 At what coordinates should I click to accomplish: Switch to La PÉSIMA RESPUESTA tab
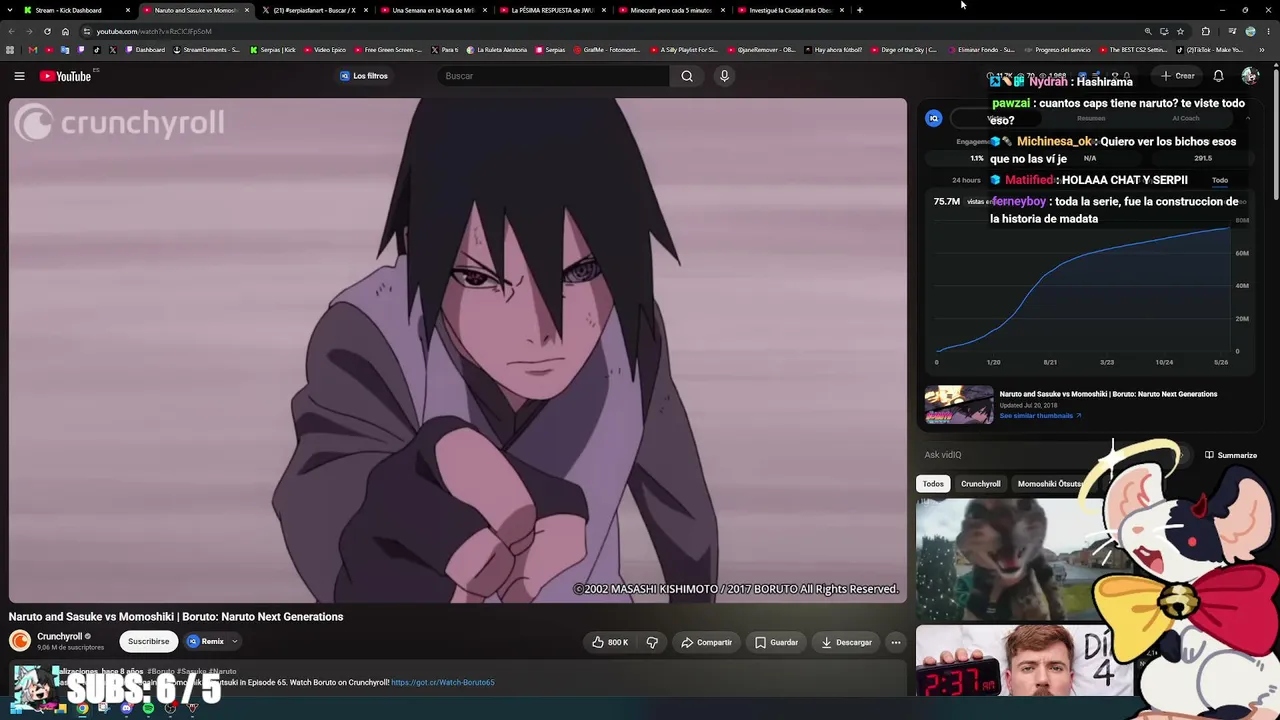click(x=551, y=10)
